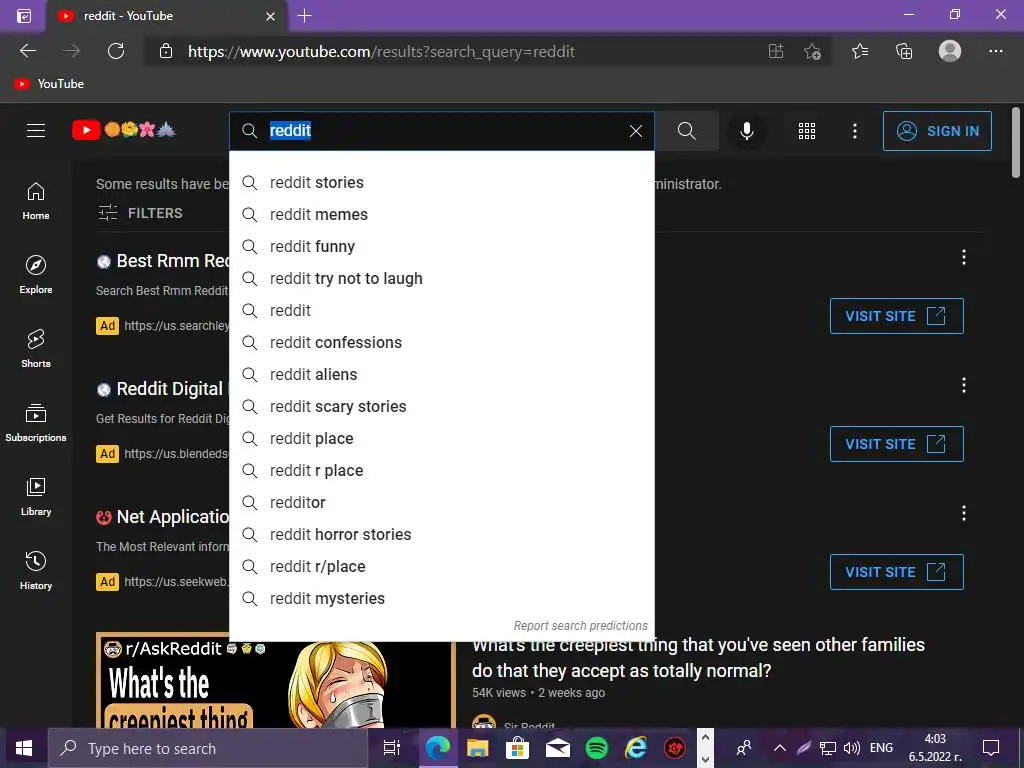This screenshot has height=768, width=1024.
Task: Open Spotify from the taskbar
Action: click(x=596, y=748)
